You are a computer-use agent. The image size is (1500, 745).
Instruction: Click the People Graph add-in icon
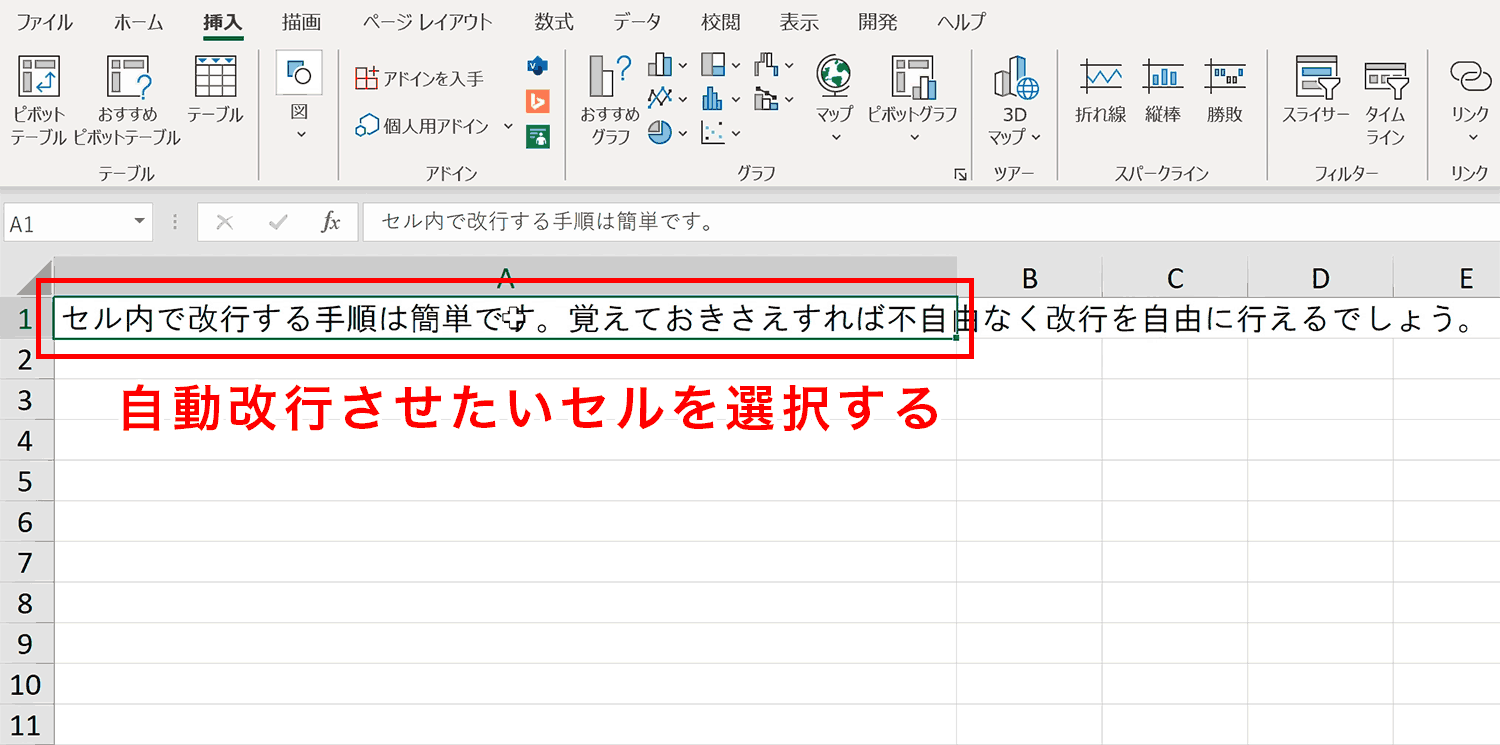pos(538,136)
